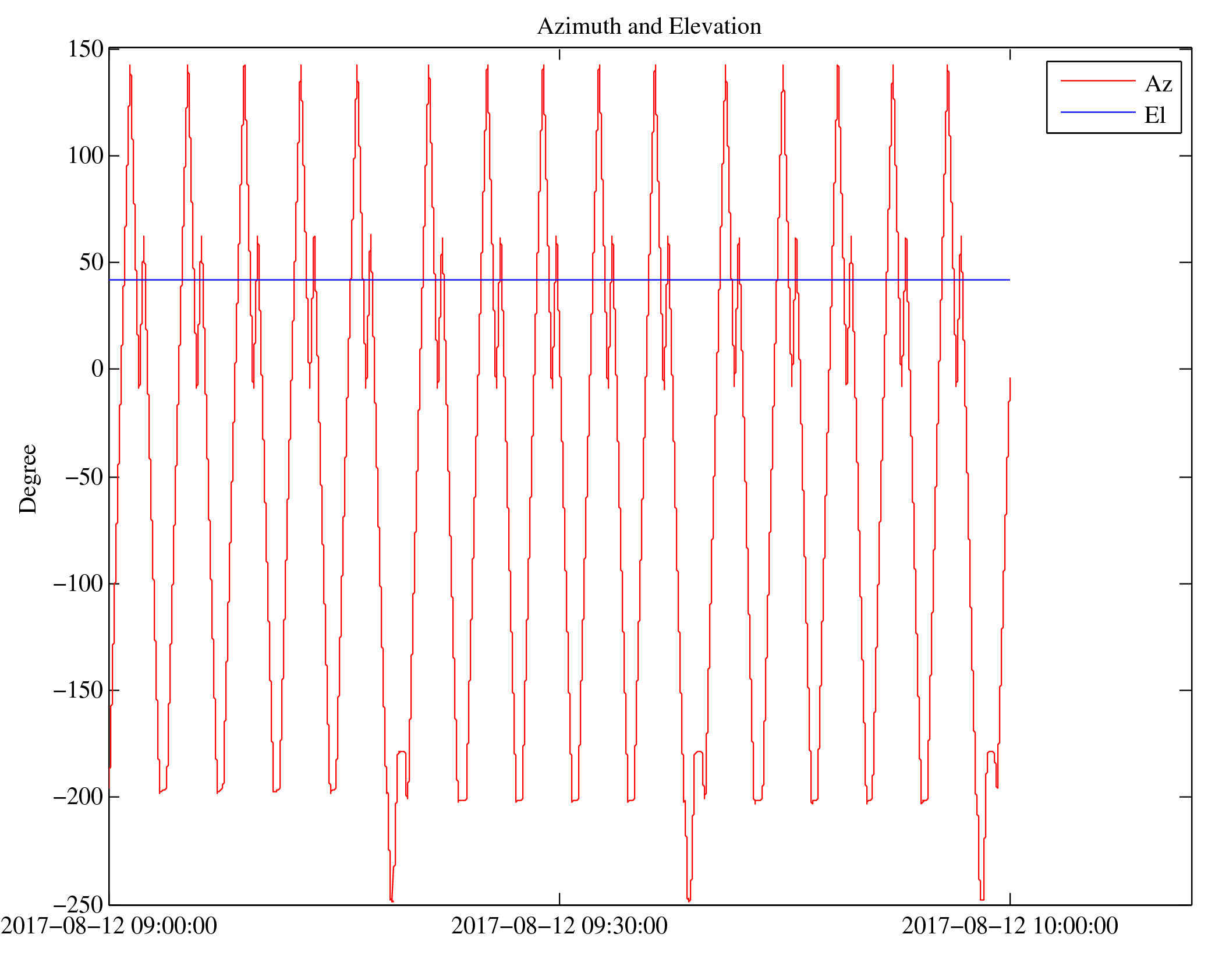
Task: Click the 'Azimuth and Elevation' plot title
Action: [x=649, y=27]
